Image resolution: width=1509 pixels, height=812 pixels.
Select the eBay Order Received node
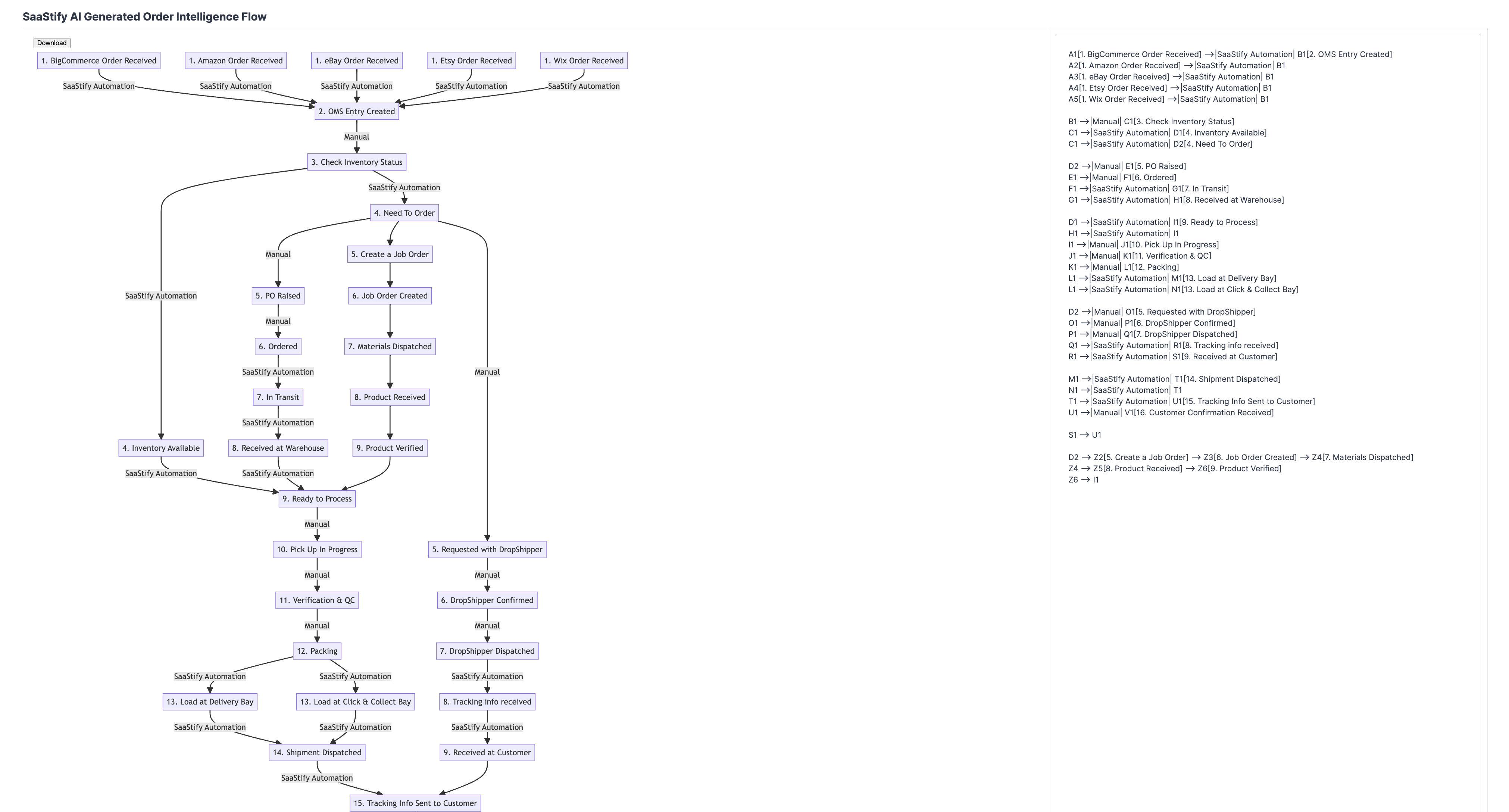click(x=356, y=60)
